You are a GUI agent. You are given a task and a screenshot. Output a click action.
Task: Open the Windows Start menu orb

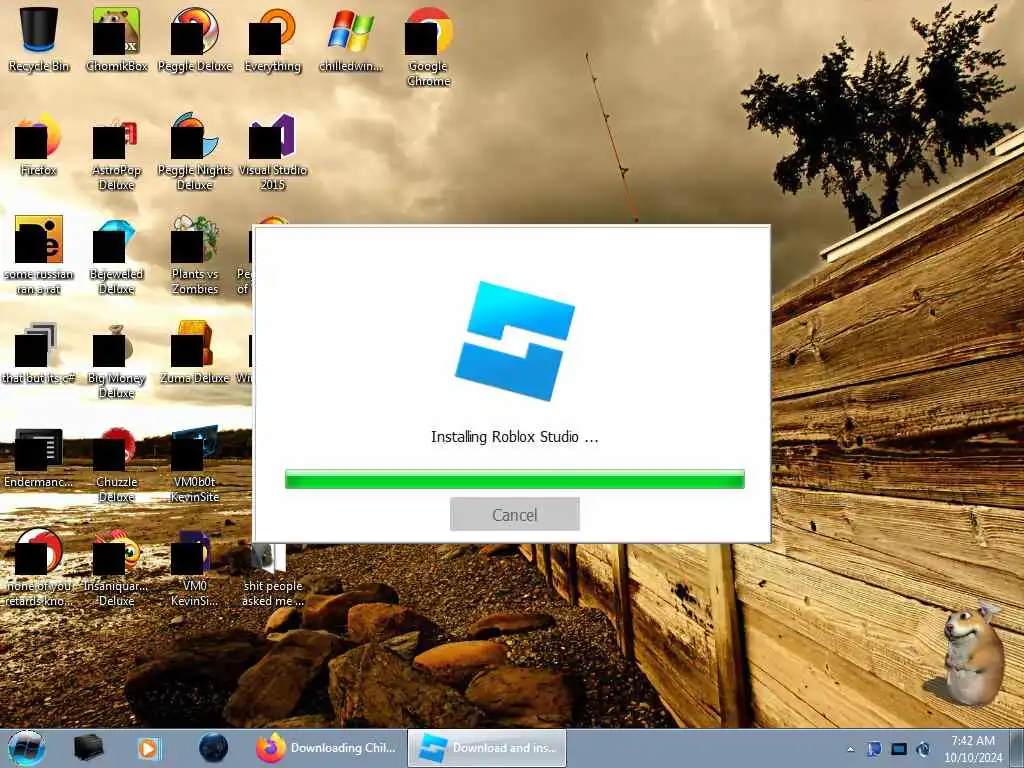click(27, 748)
